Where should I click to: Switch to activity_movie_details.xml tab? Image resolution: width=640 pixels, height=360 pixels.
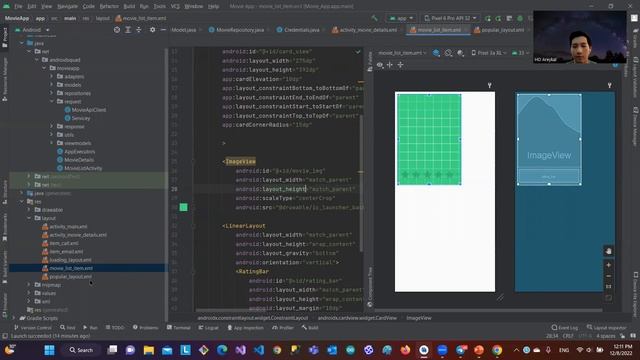[x=364, y=30]
